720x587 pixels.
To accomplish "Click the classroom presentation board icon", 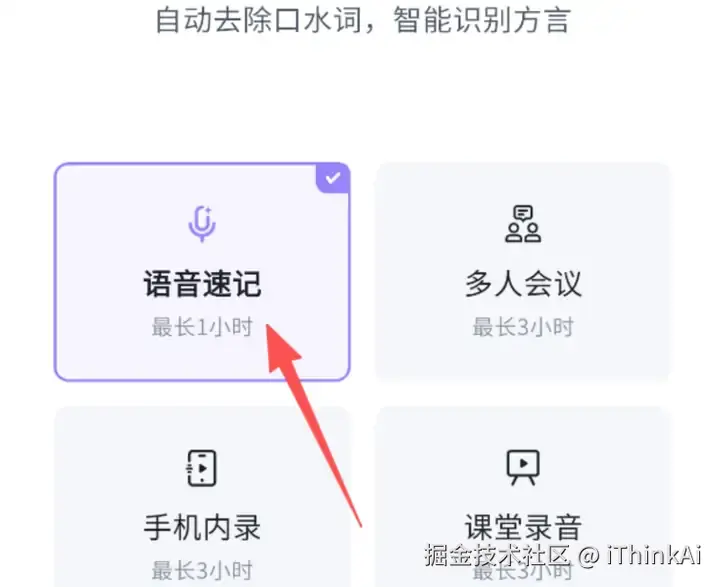I will tap(523, 468).
